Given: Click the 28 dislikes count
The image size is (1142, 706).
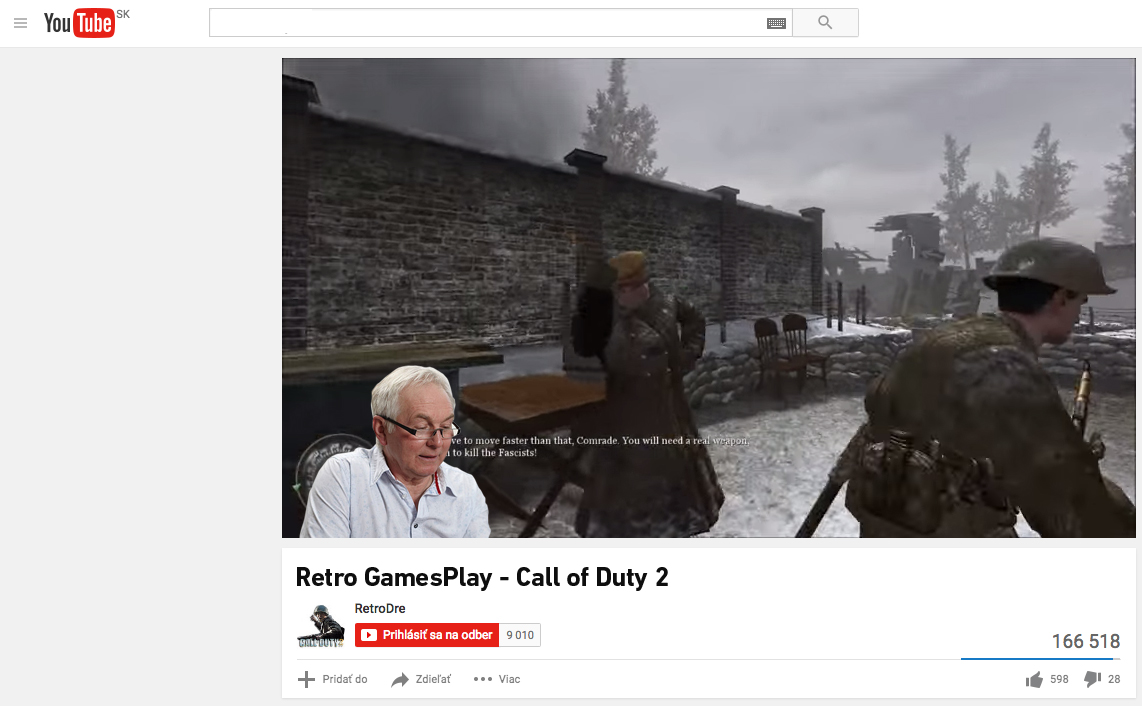Looking at the screenshot, I should tap(1114, 680).
